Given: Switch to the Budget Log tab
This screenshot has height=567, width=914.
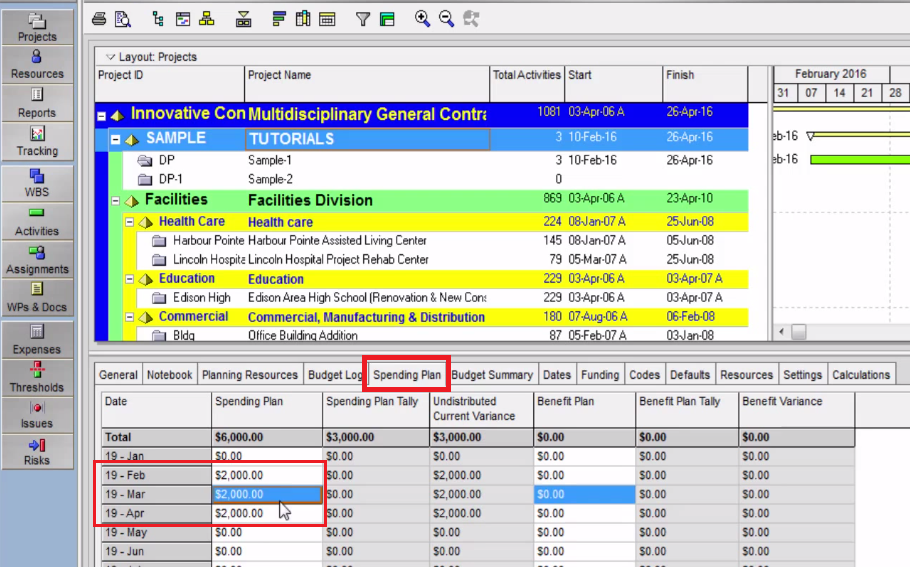Looking at the screenshot, I should coord(335,375).
